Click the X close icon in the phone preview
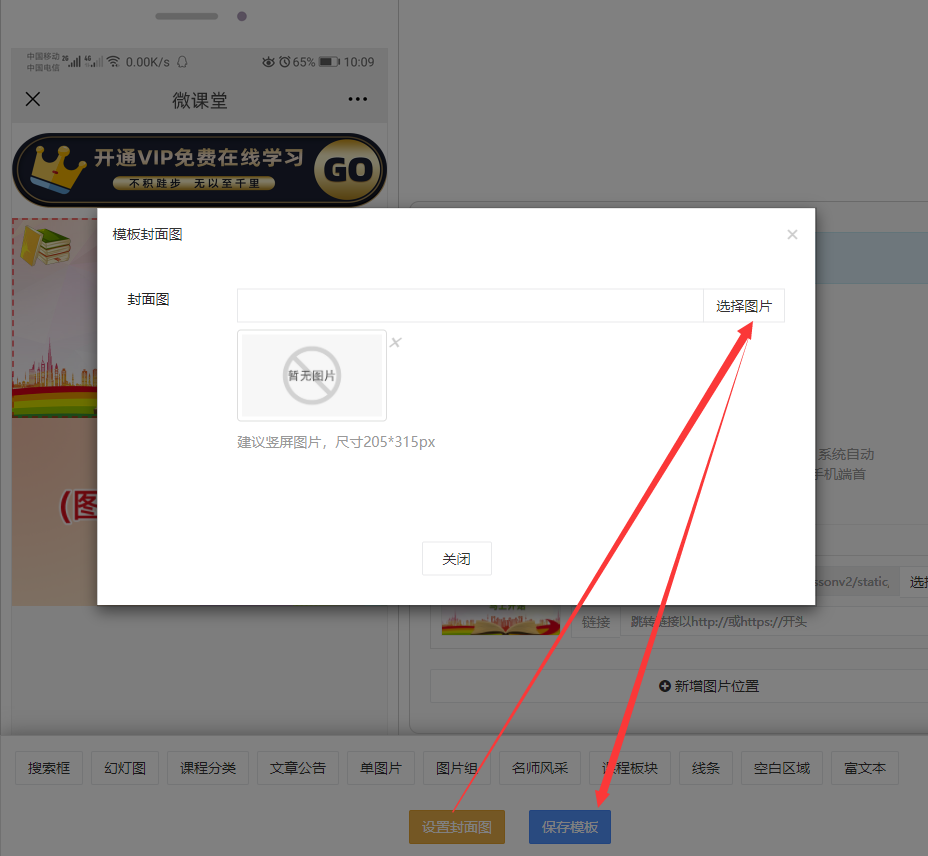Viewport: 928px width, 856px height. 33,99
